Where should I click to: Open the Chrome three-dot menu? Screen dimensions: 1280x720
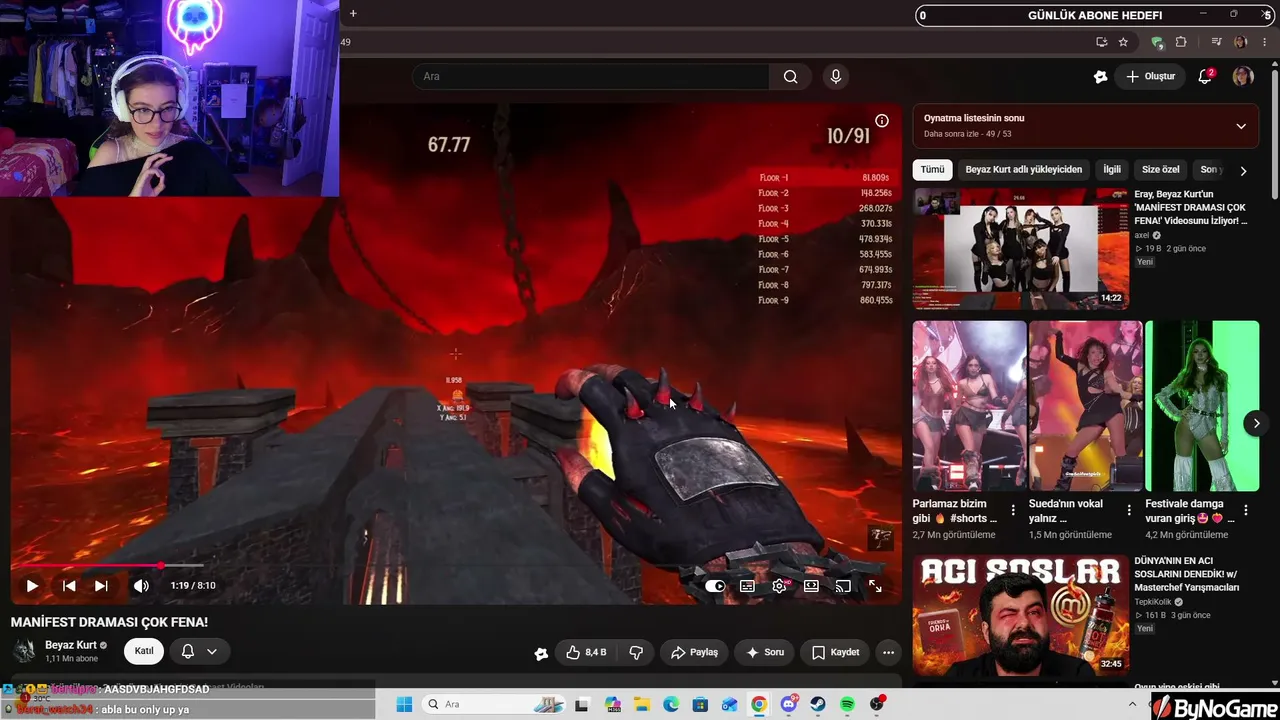click(1264, 42)
